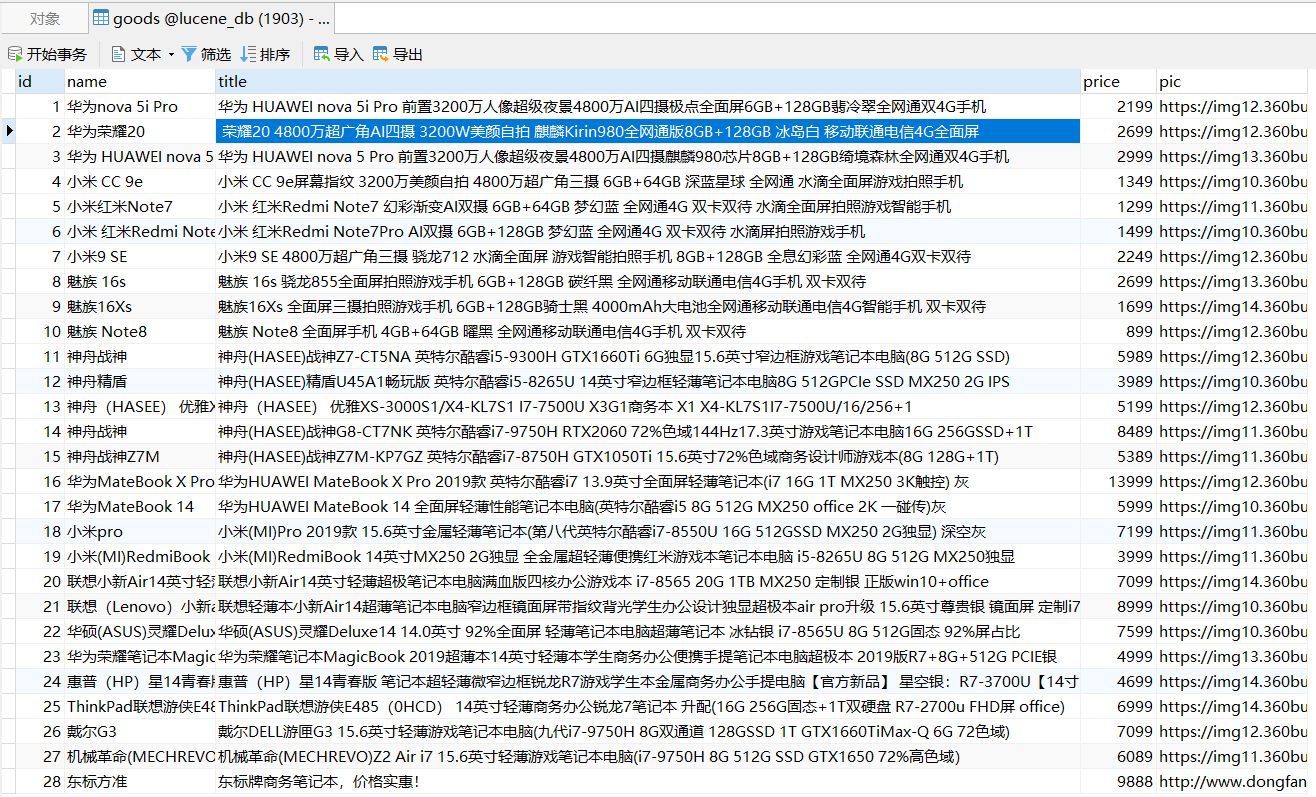The width and height of the screenshot is (1316, 797).
Task: Click the Begin Transaction (开始事务) icon
Action: 15,54
